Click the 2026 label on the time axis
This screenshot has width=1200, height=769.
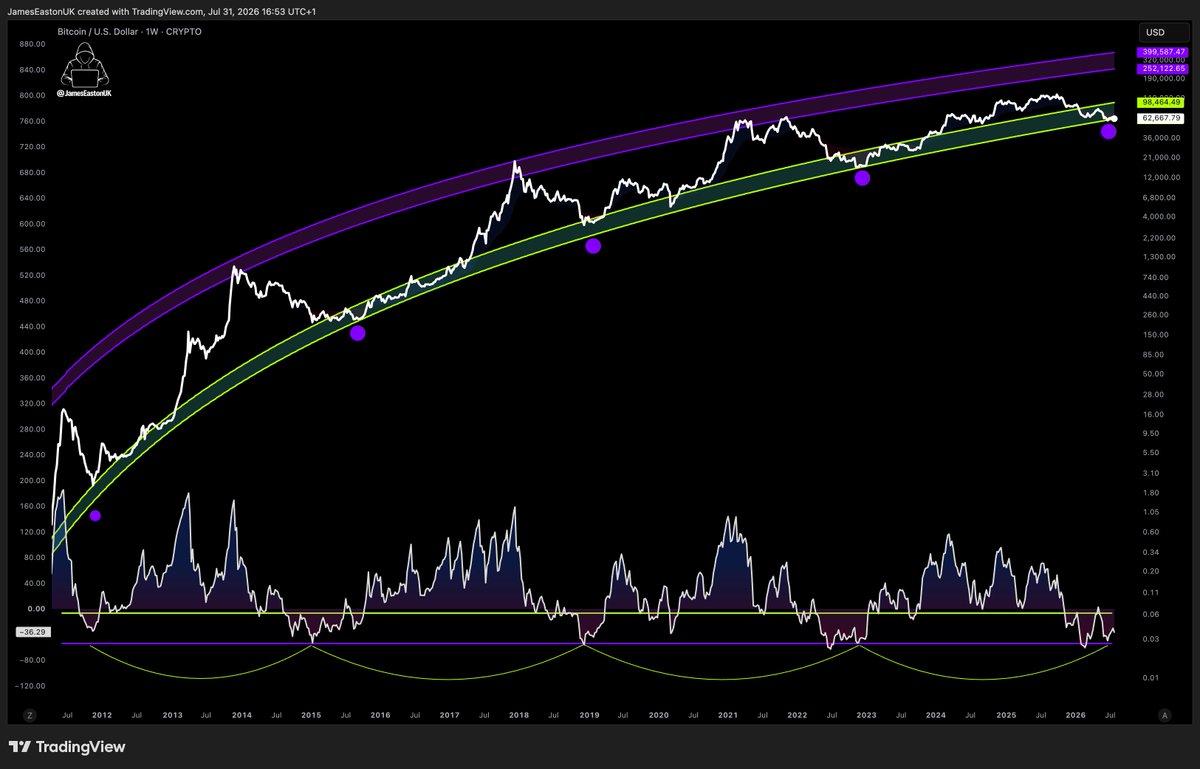pyautogui.click(x=1075, y=716)
